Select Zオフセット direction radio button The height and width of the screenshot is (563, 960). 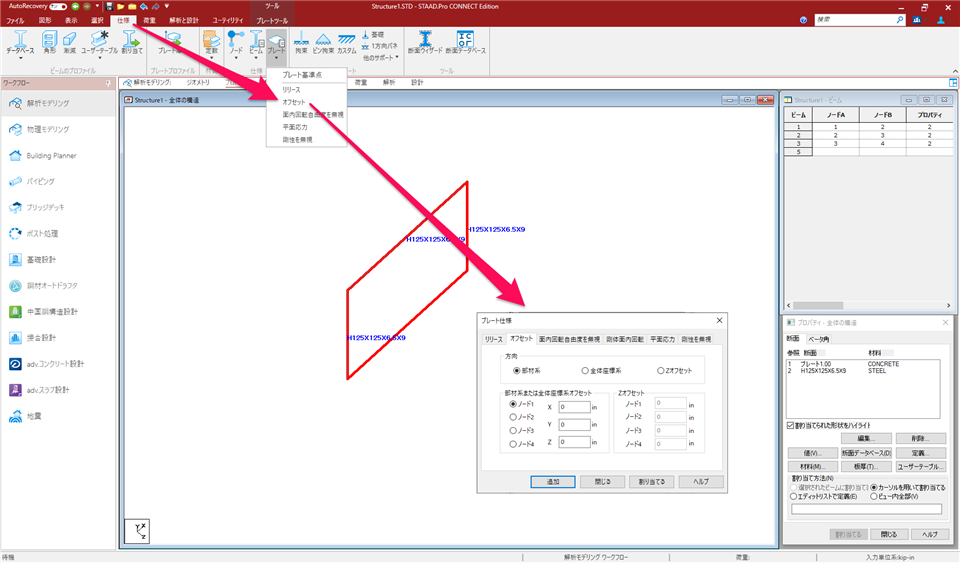660,371
